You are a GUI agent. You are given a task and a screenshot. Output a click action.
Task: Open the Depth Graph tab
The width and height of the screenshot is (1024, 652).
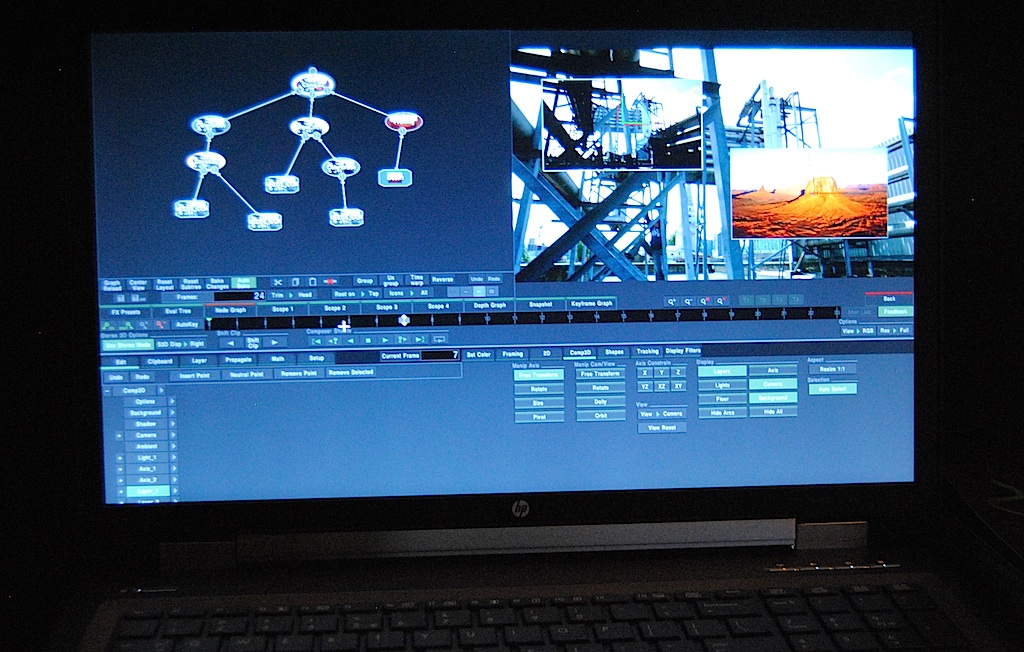pyautogui.click(x=490, y=305)
